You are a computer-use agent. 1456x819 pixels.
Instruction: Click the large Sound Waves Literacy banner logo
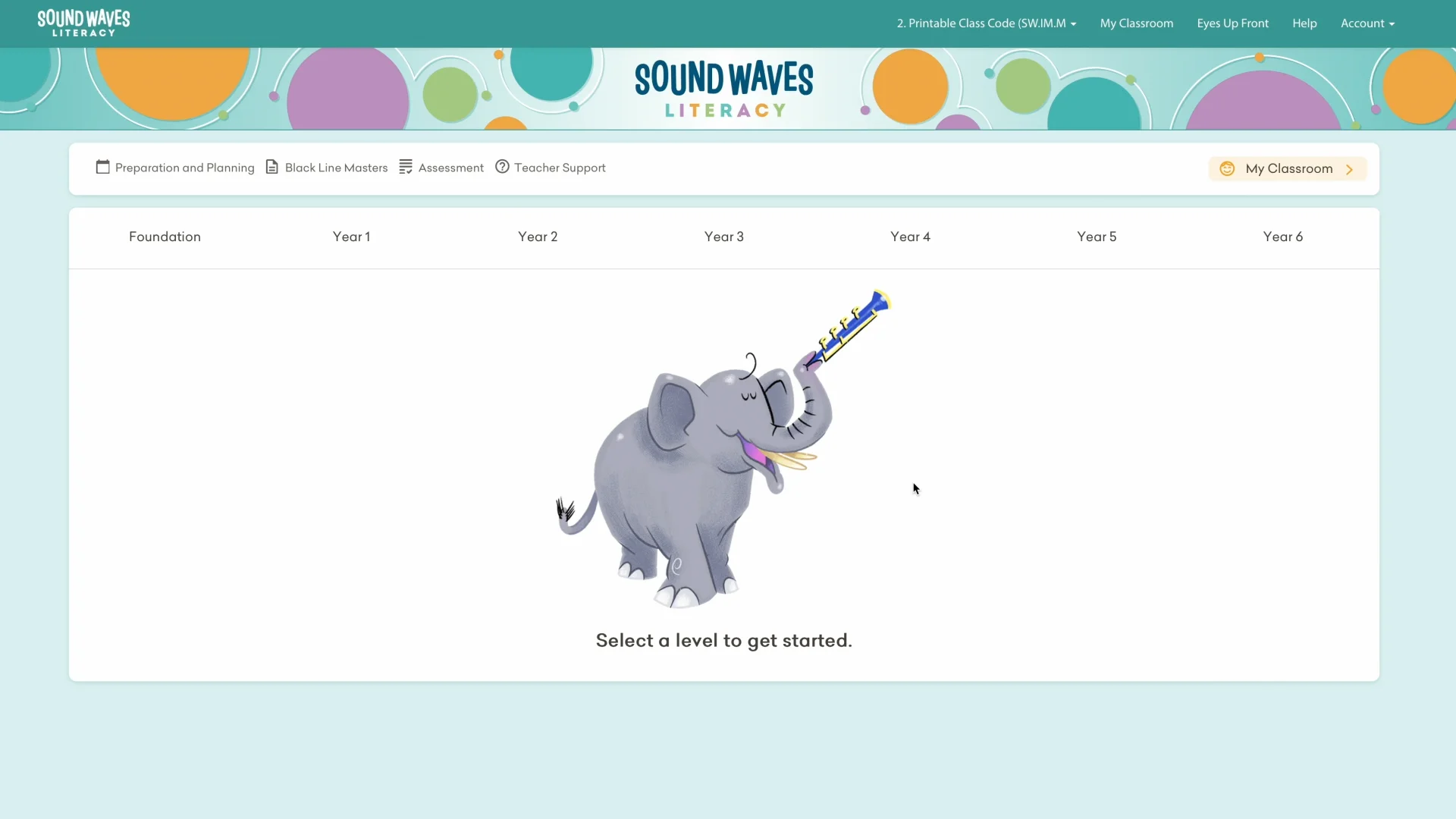(724, 89)
